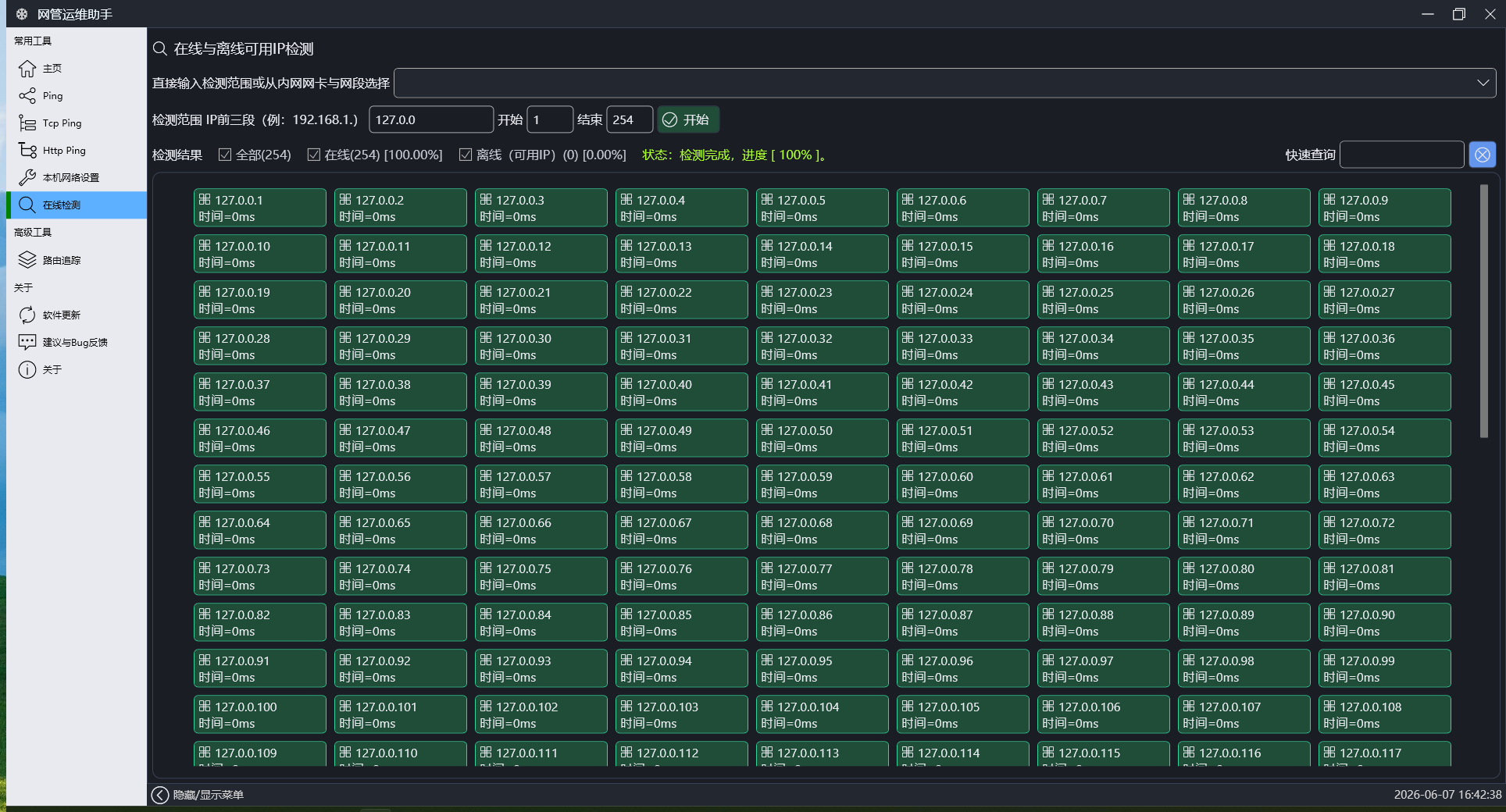
Task: Toggle the 离线 (可用IP) checkbox
Action: click(466, 155)
